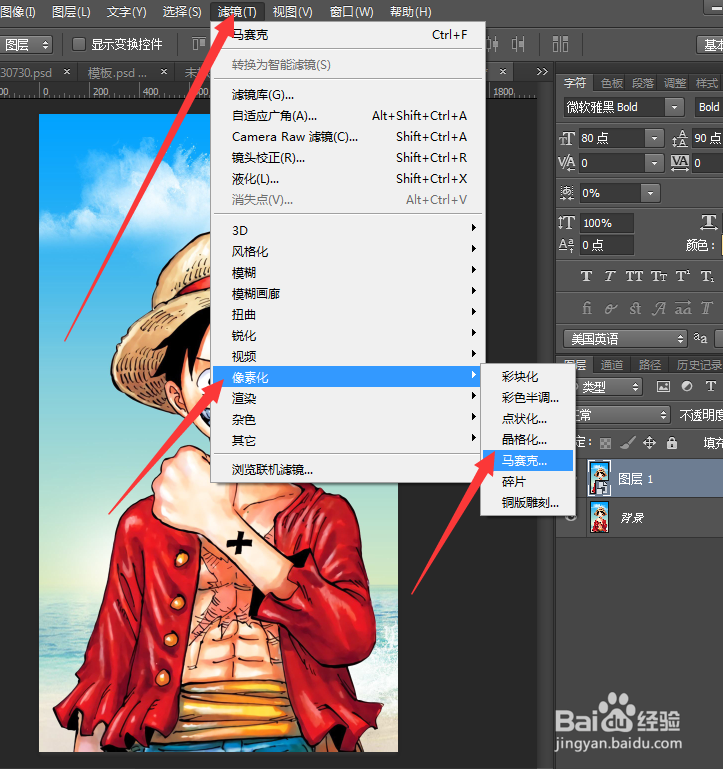Open the 美国英语 language dropdown
723x769 pixels.
point(625,338)
